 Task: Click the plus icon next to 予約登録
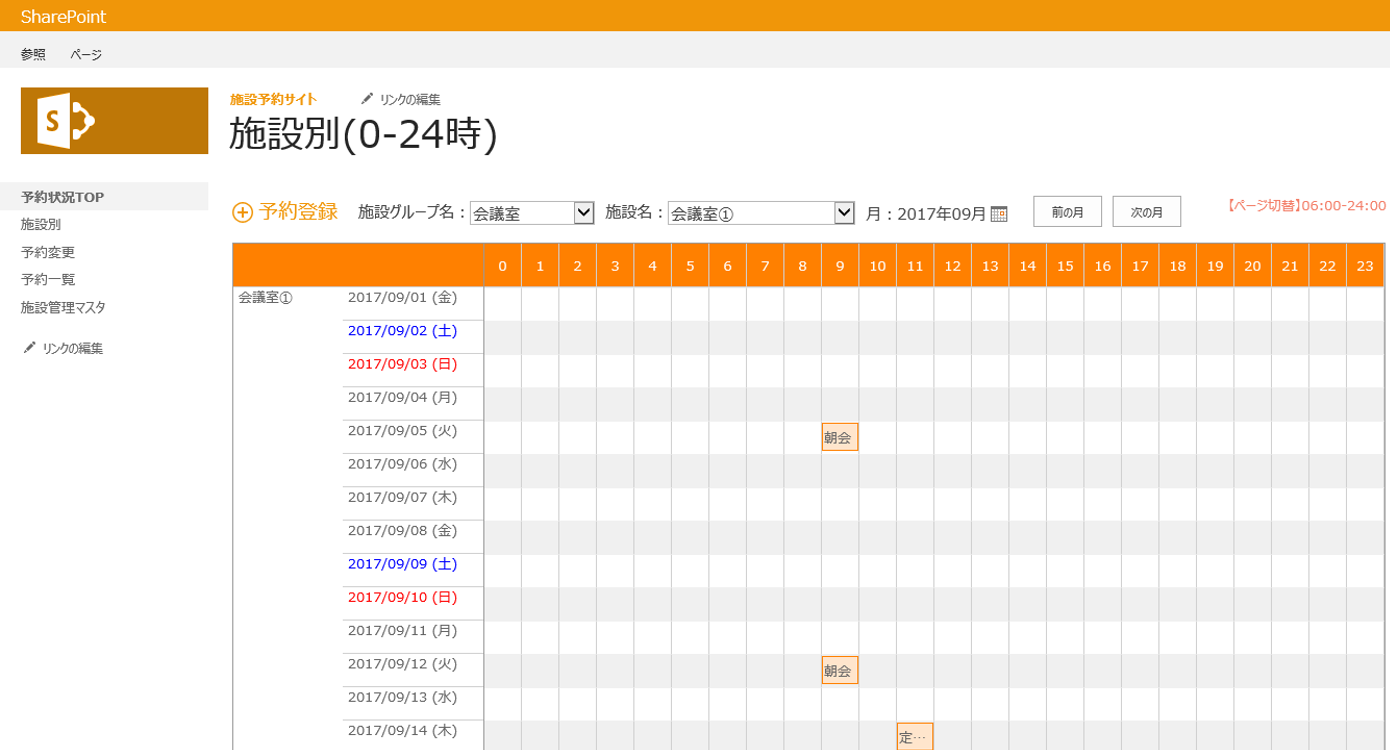240,212
